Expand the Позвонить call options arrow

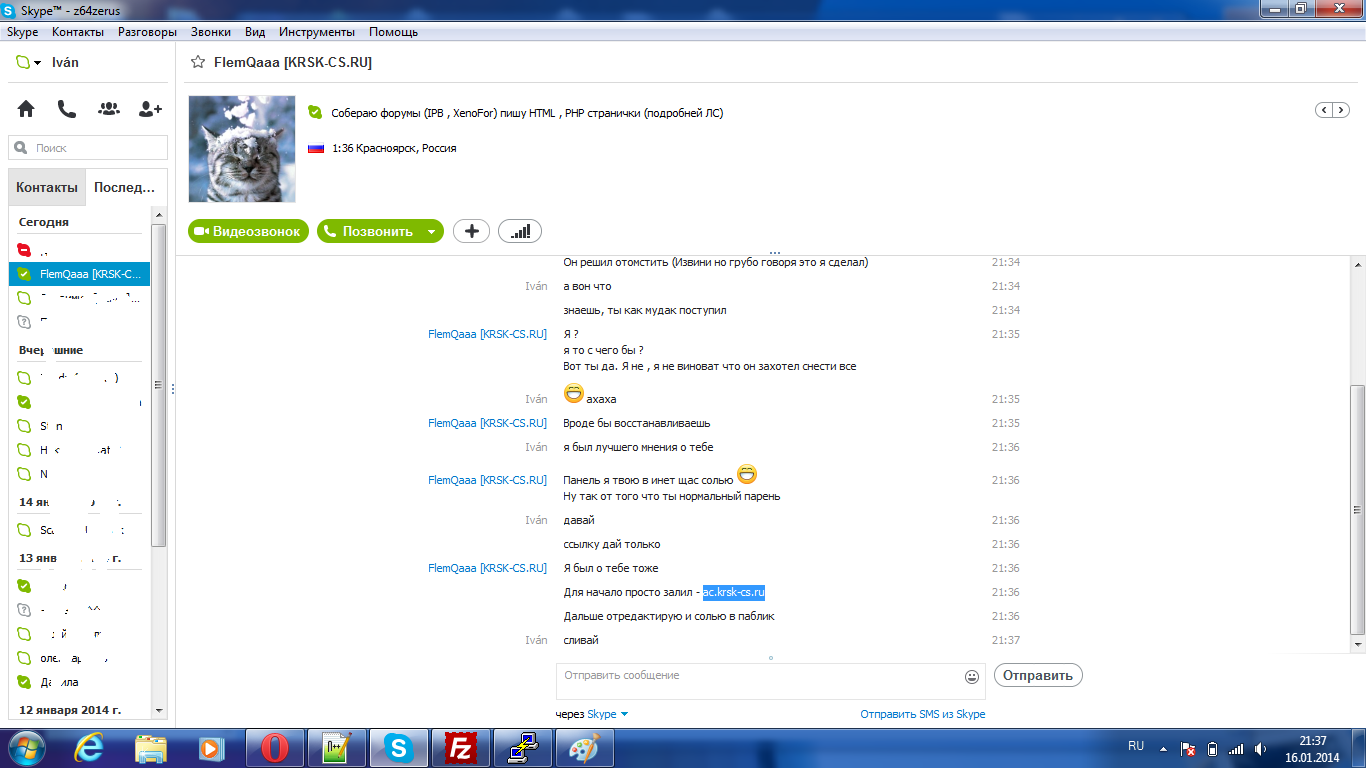point(431,231)
